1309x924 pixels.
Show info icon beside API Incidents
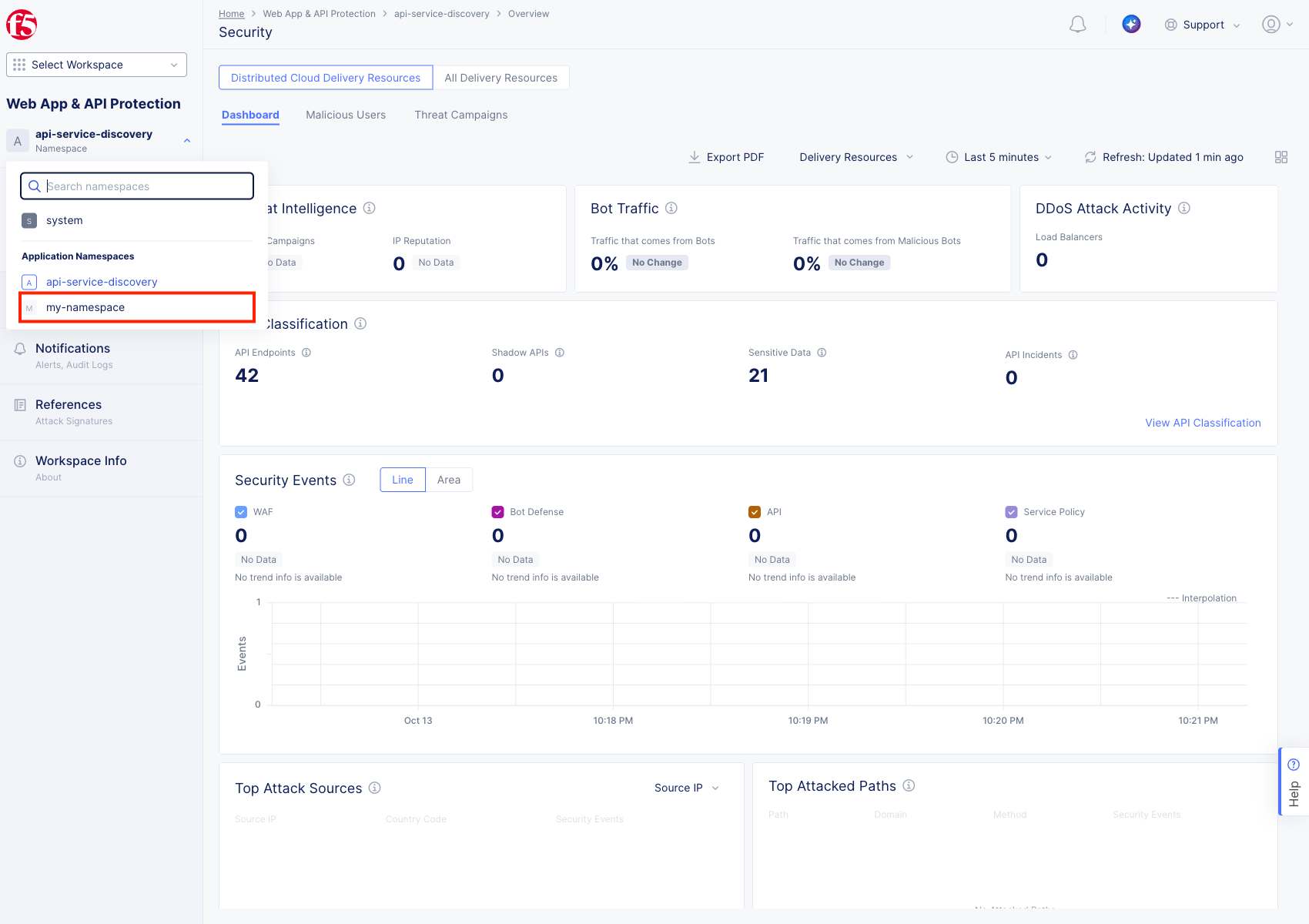click(1073, 355)
